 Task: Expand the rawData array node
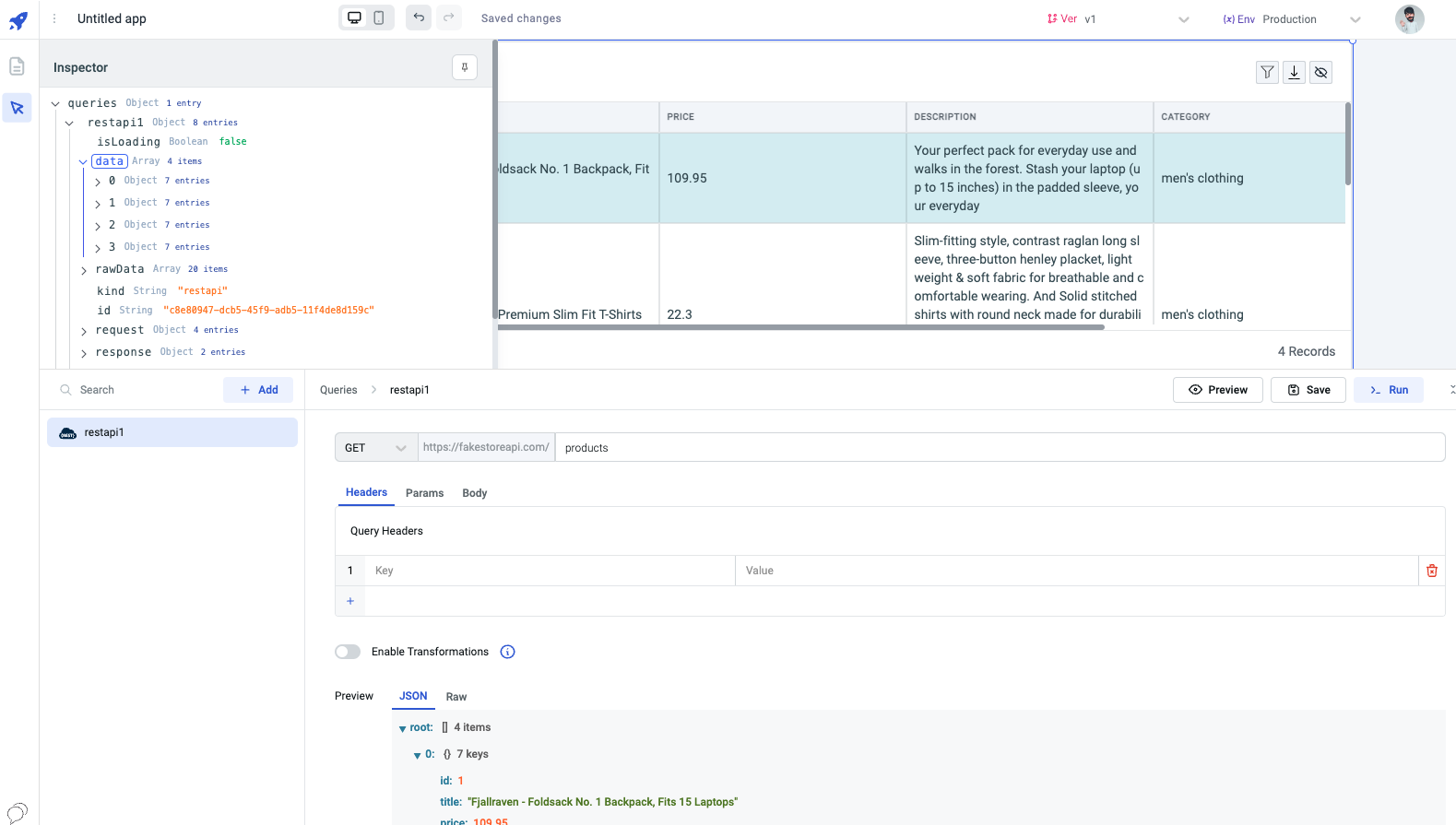pos(84,270)
